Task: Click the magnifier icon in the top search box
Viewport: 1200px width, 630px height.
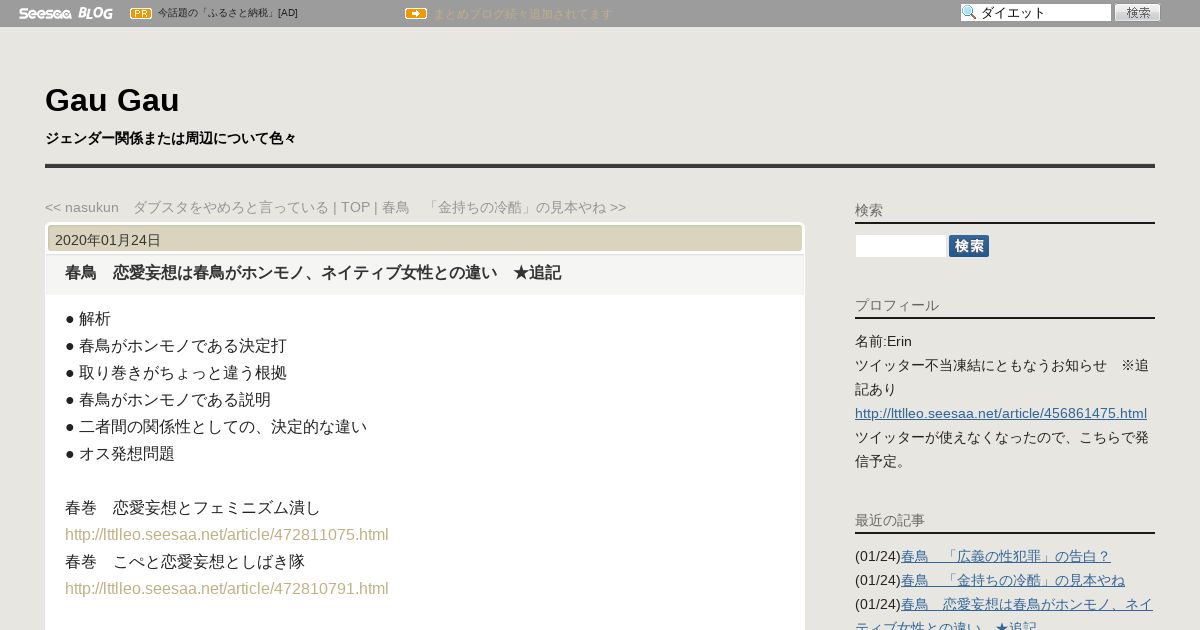Action: pos(969,12)
